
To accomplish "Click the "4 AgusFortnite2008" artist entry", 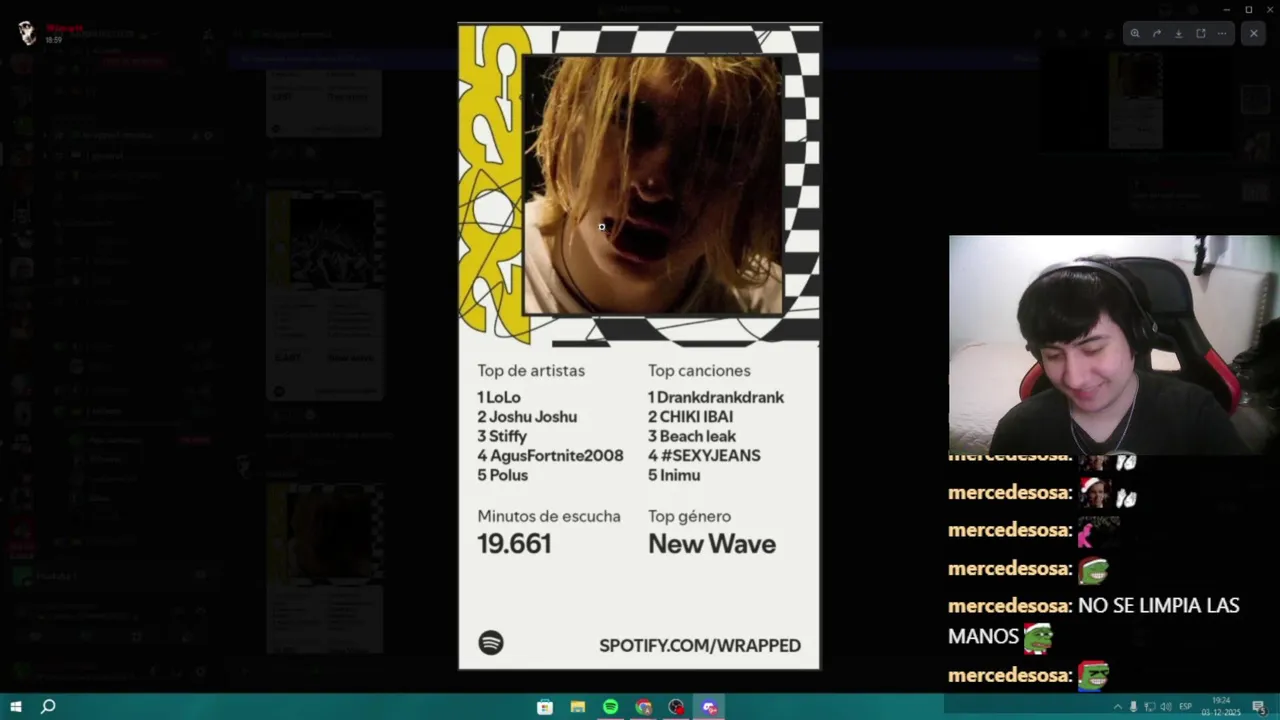I will [550, 456].
